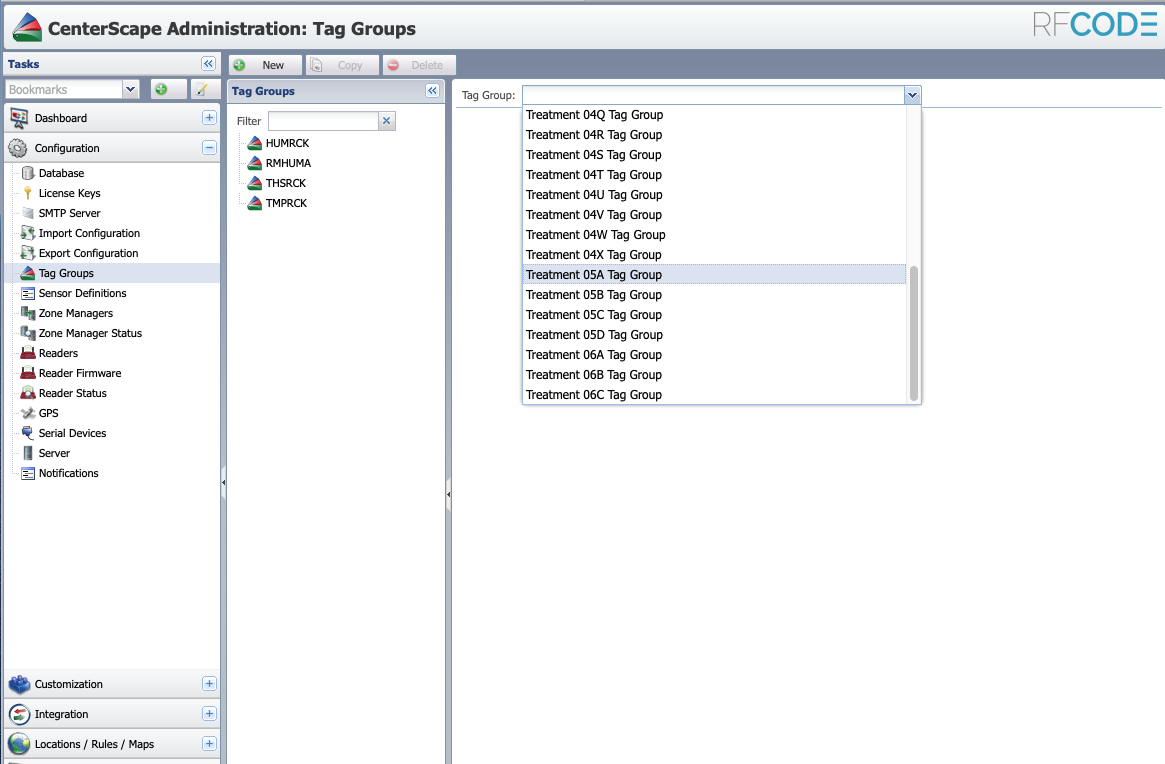This screenshot has width=1165, height=764.
Task: Click the add bookmark green plus icon
Action: [x=161, y=89]
